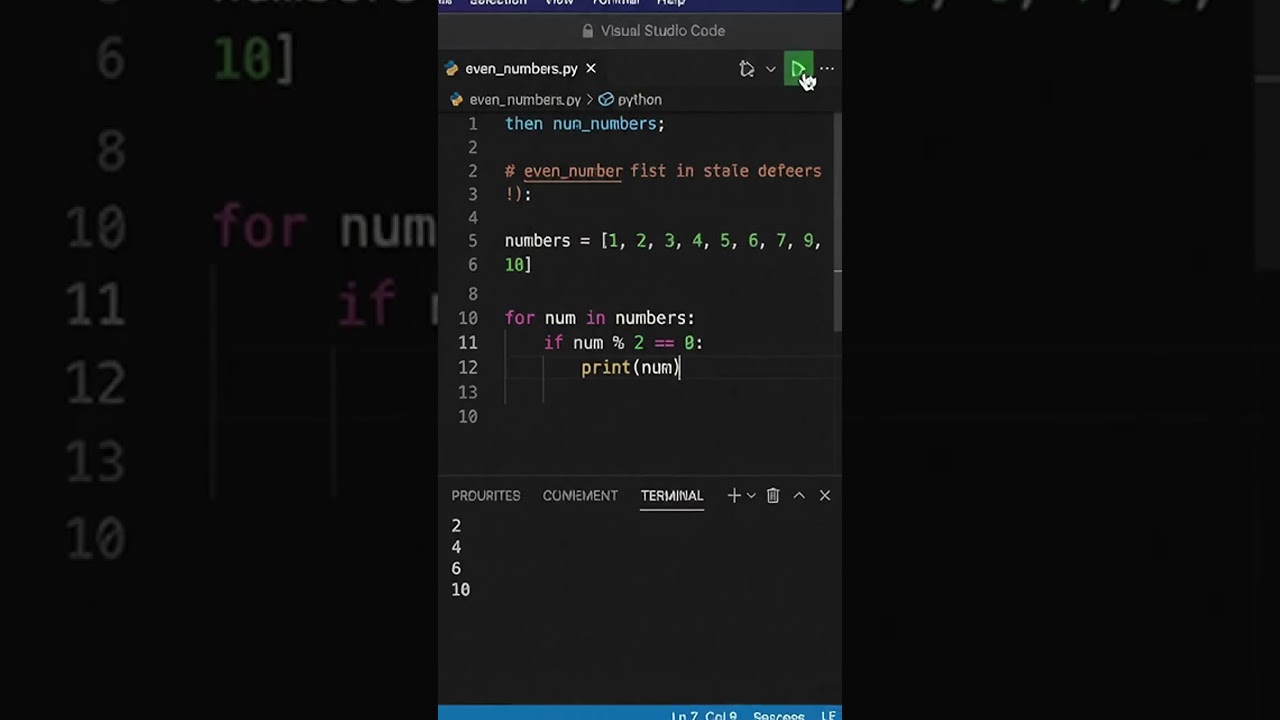Click the even_number comment line

tap(663, 171)
